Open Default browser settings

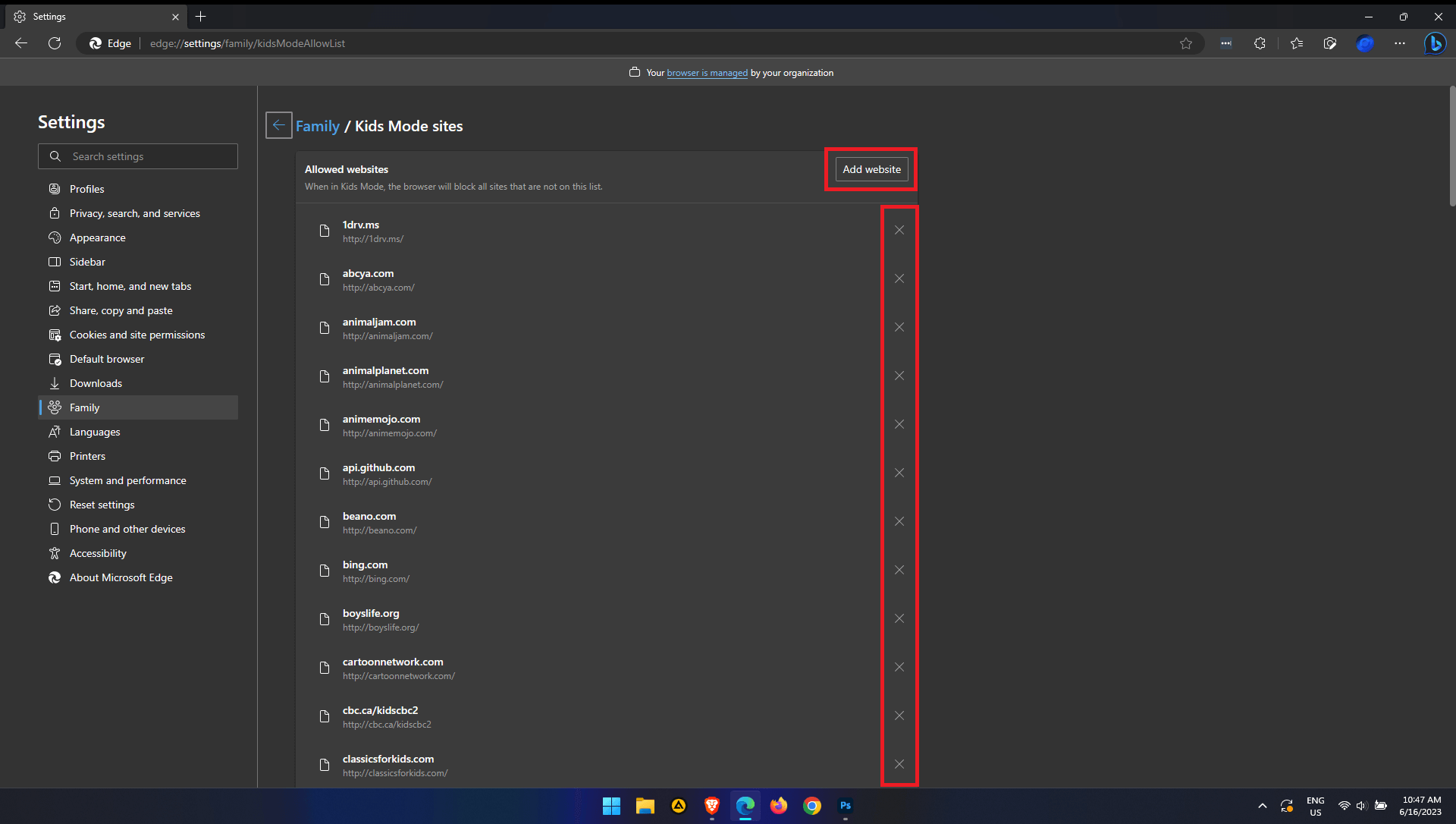pos(138,359)
